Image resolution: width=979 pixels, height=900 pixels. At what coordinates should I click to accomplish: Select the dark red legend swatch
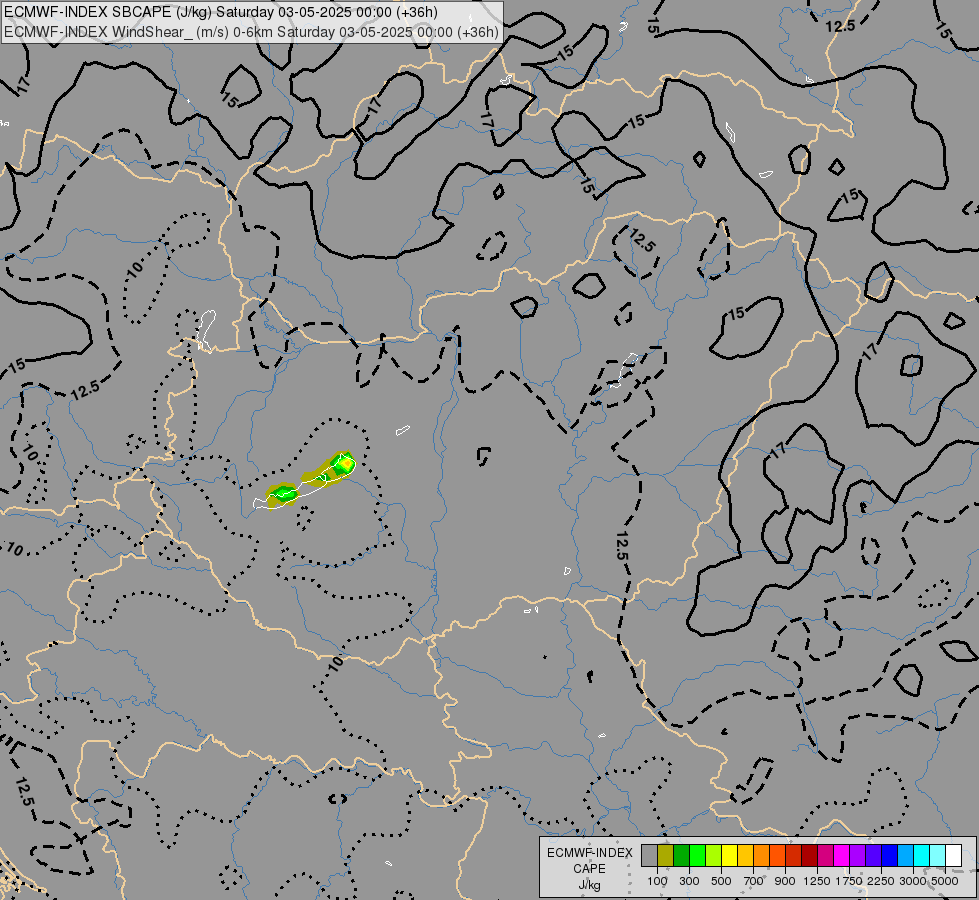pos(810,856)
